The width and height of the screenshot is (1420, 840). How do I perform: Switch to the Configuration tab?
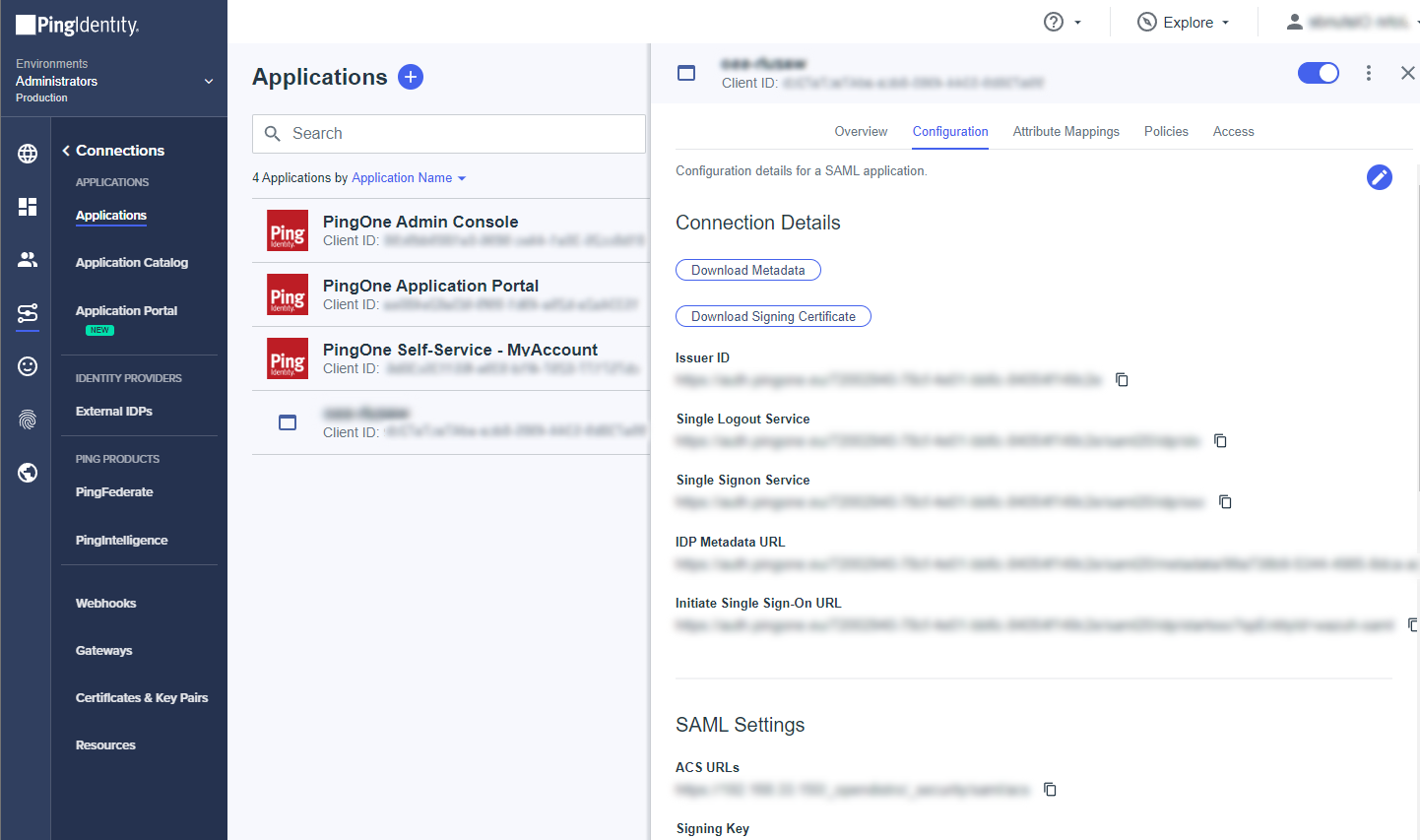tap(950, 132)
